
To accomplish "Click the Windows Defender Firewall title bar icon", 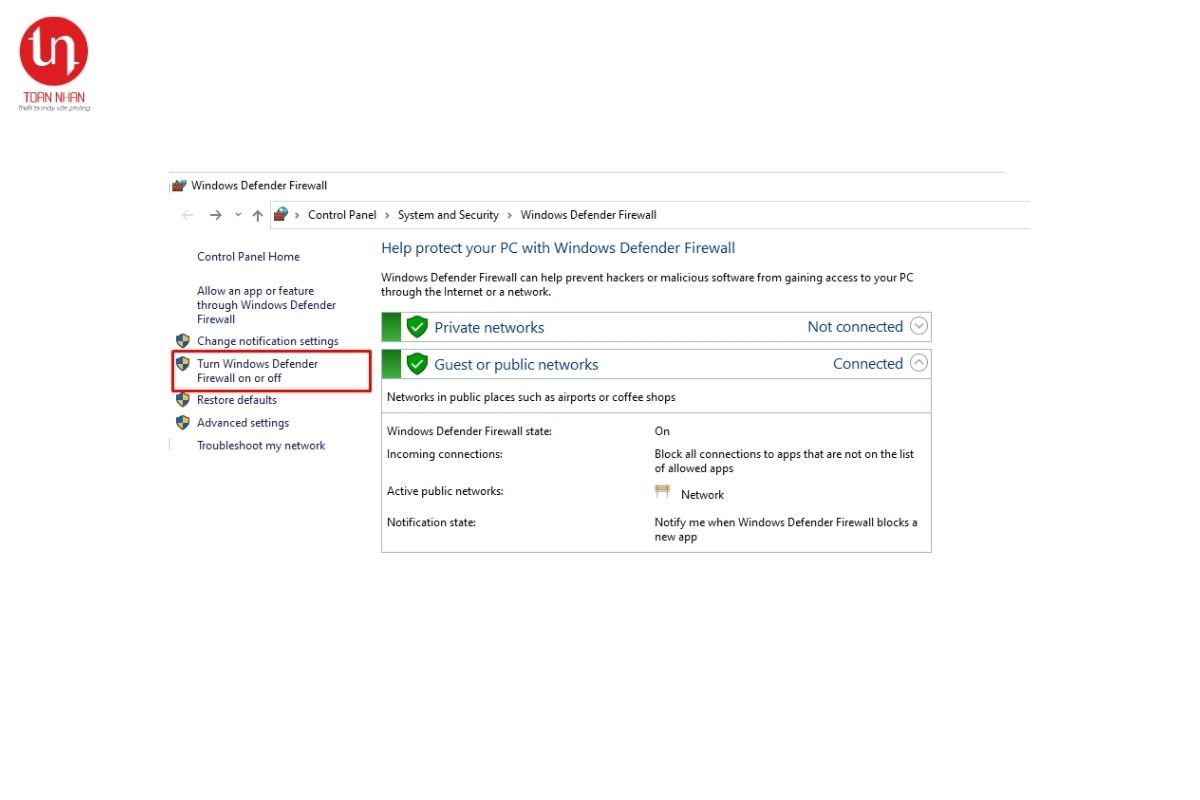I will coord(179,185).
